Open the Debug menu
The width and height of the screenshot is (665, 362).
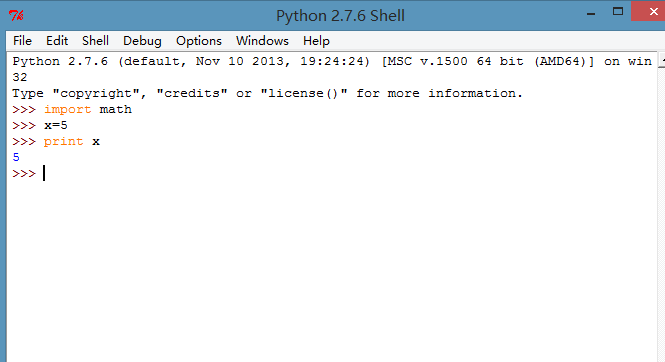(142, 41)
